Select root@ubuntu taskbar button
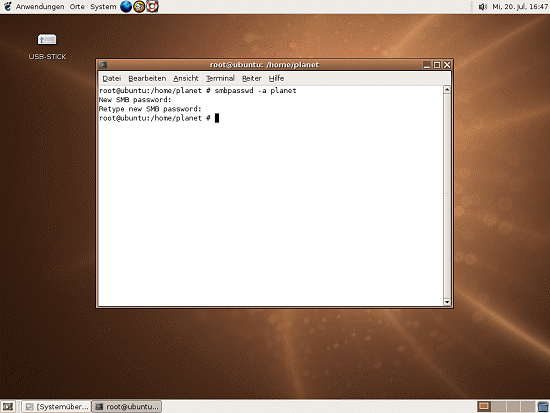Screen dimensions: 550x413 click(x=127, y=407)
